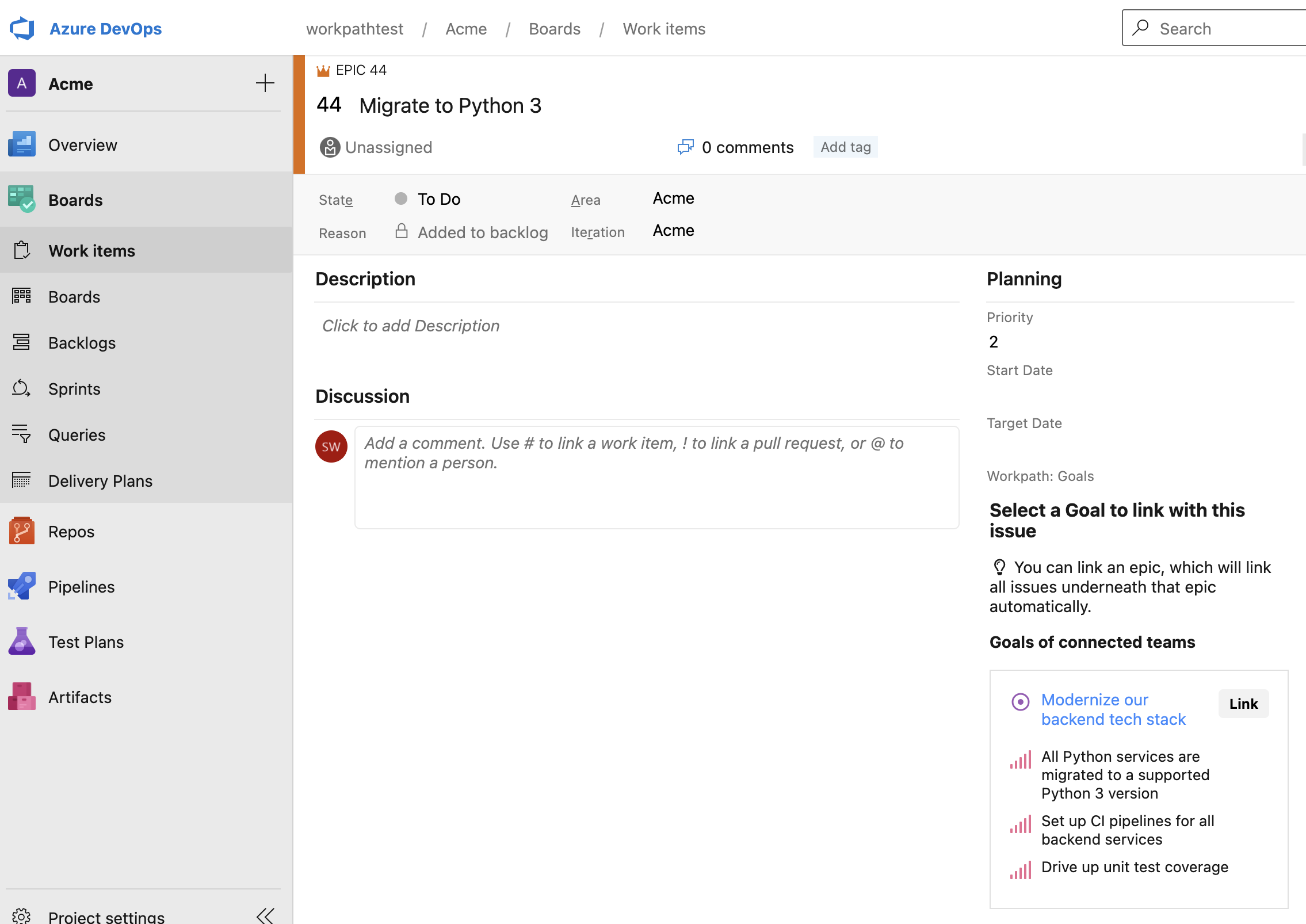Click the SW user avatar in Discussion

(331, 446)
